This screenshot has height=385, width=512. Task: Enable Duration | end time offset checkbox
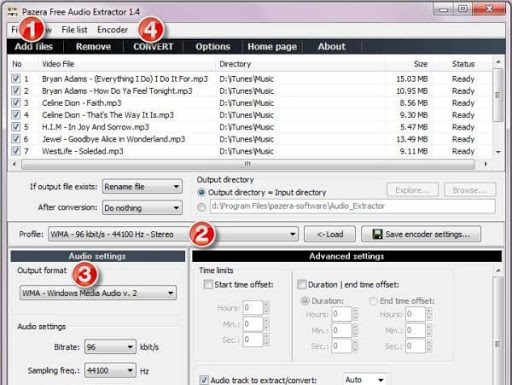click(302, 284)
